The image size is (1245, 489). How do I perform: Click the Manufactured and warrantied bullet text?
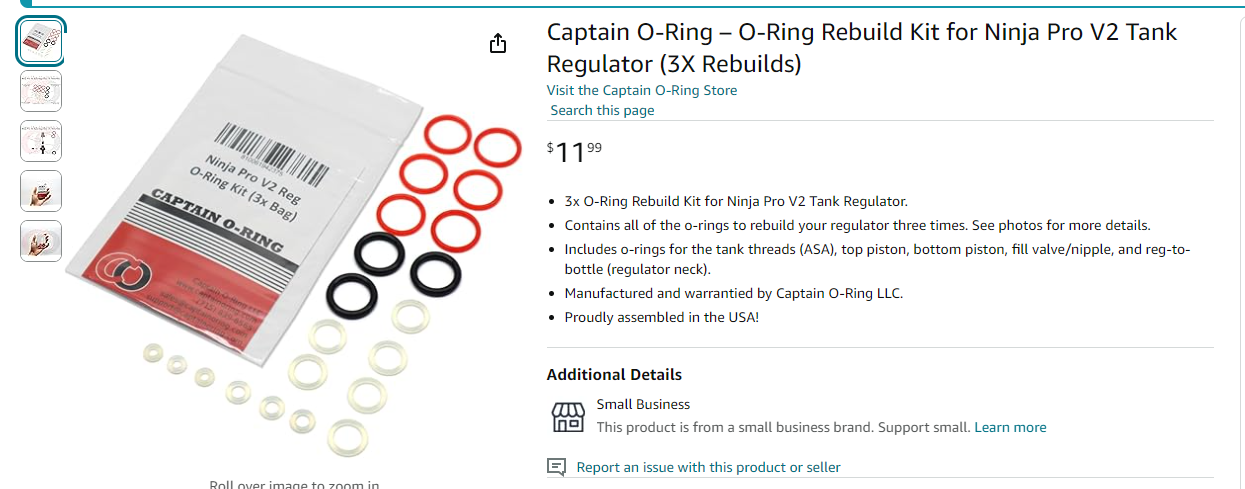pyautogui.click(x=734, y=293)
